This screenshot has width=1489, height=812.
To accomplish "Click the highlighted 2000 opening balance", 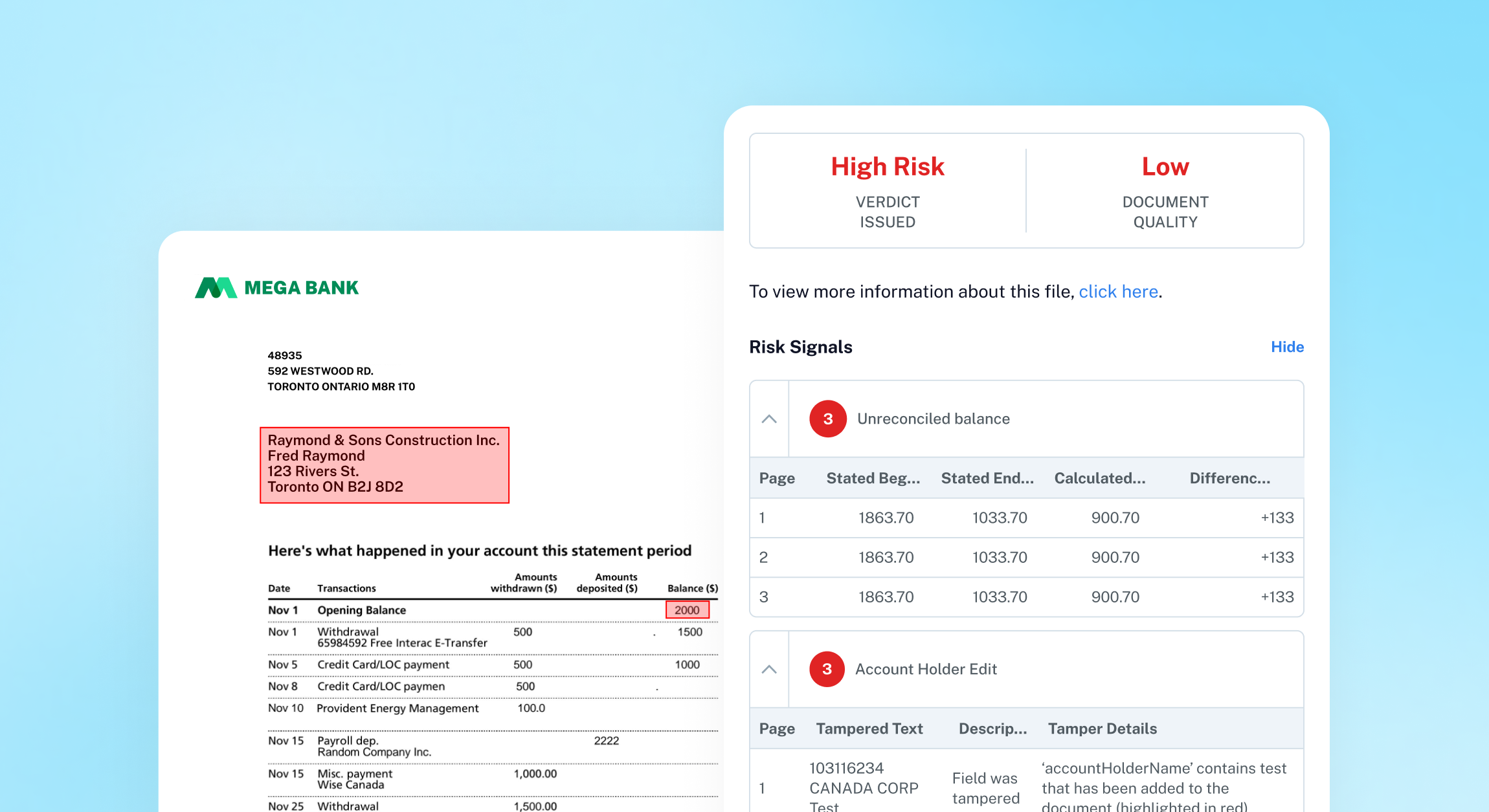I will [687, 610].
